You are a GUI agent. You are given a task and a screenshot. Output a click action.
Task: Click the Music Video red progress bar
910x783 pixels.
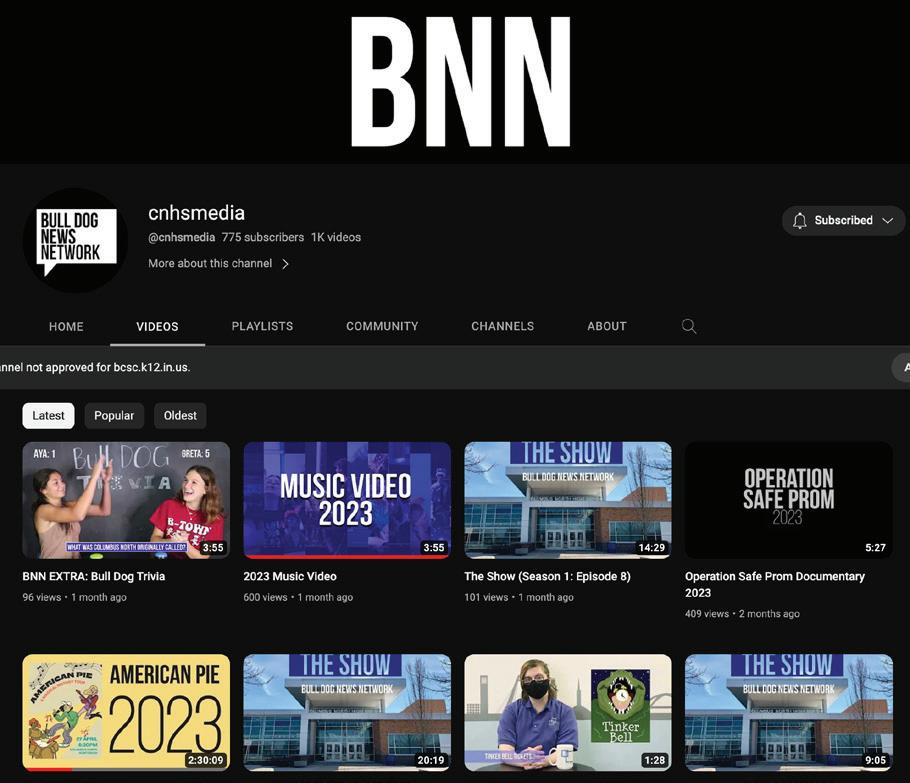[347, 557]
